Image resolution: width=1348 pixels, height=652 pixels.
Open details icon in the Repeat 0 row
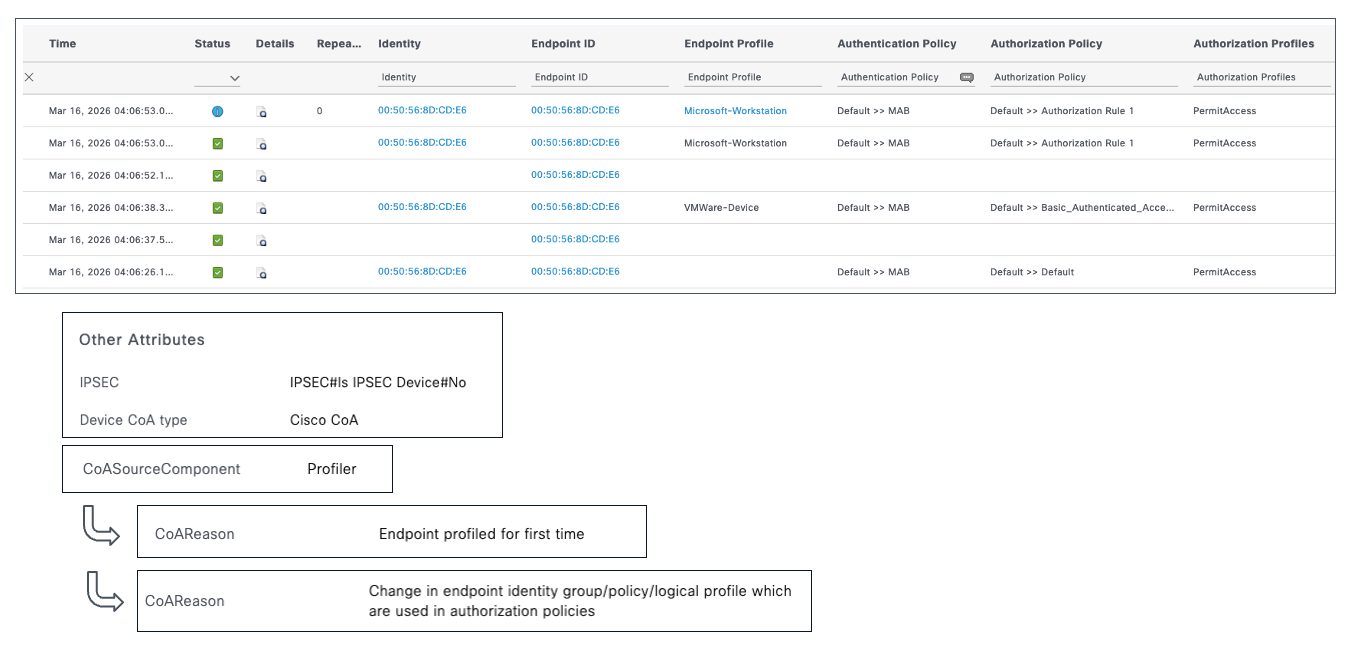click(x=261, y=112)
